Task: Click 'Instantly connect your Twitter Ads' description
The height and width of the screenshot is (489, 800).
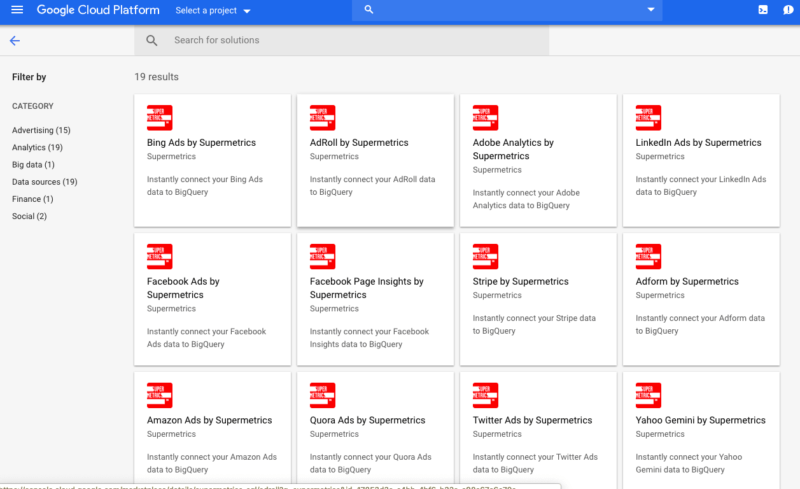Action: [x=535, y=463]
